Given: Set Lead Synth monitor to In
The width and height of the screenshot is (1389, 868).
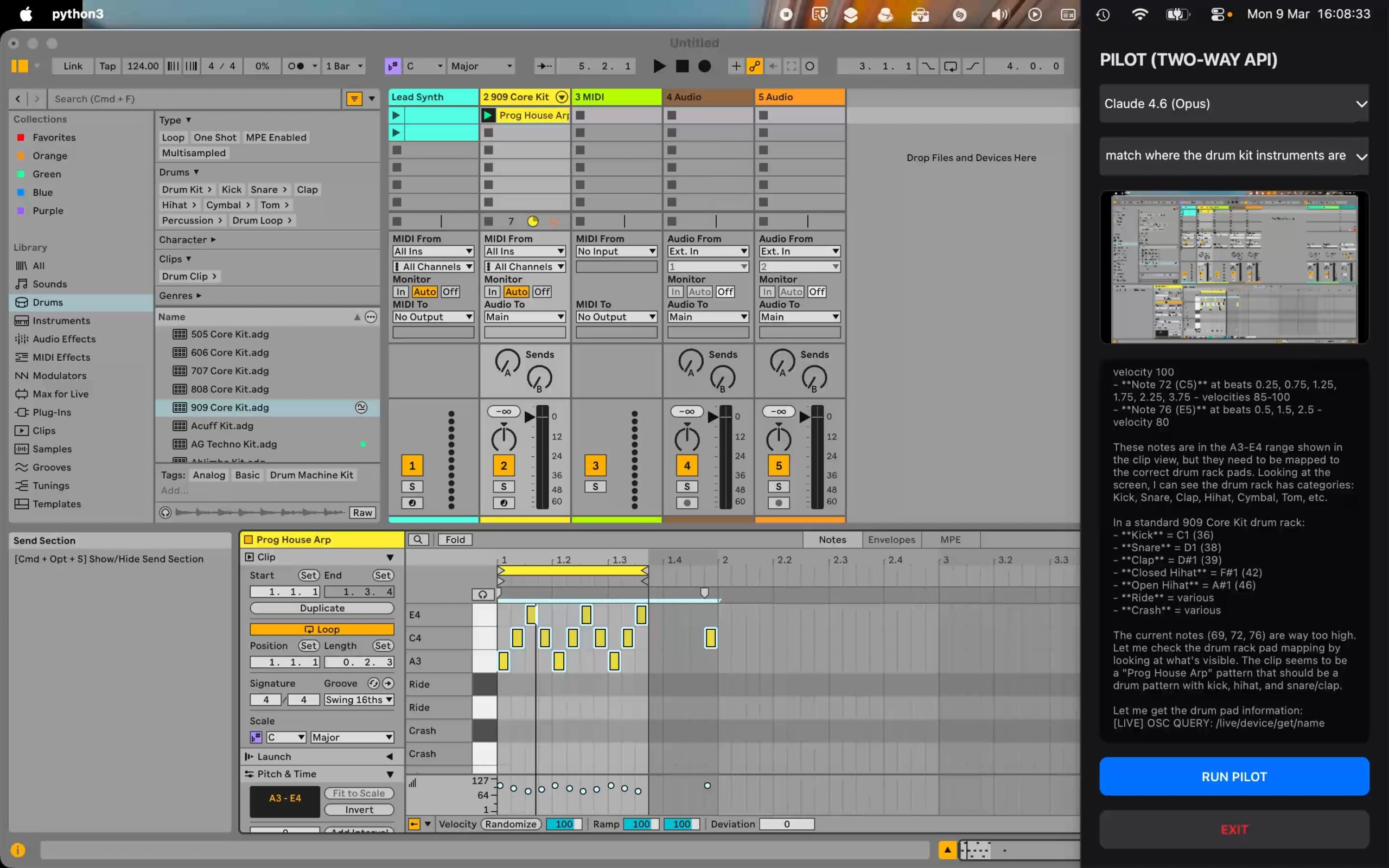Looking at the screenshot, I should click(400, 292).
